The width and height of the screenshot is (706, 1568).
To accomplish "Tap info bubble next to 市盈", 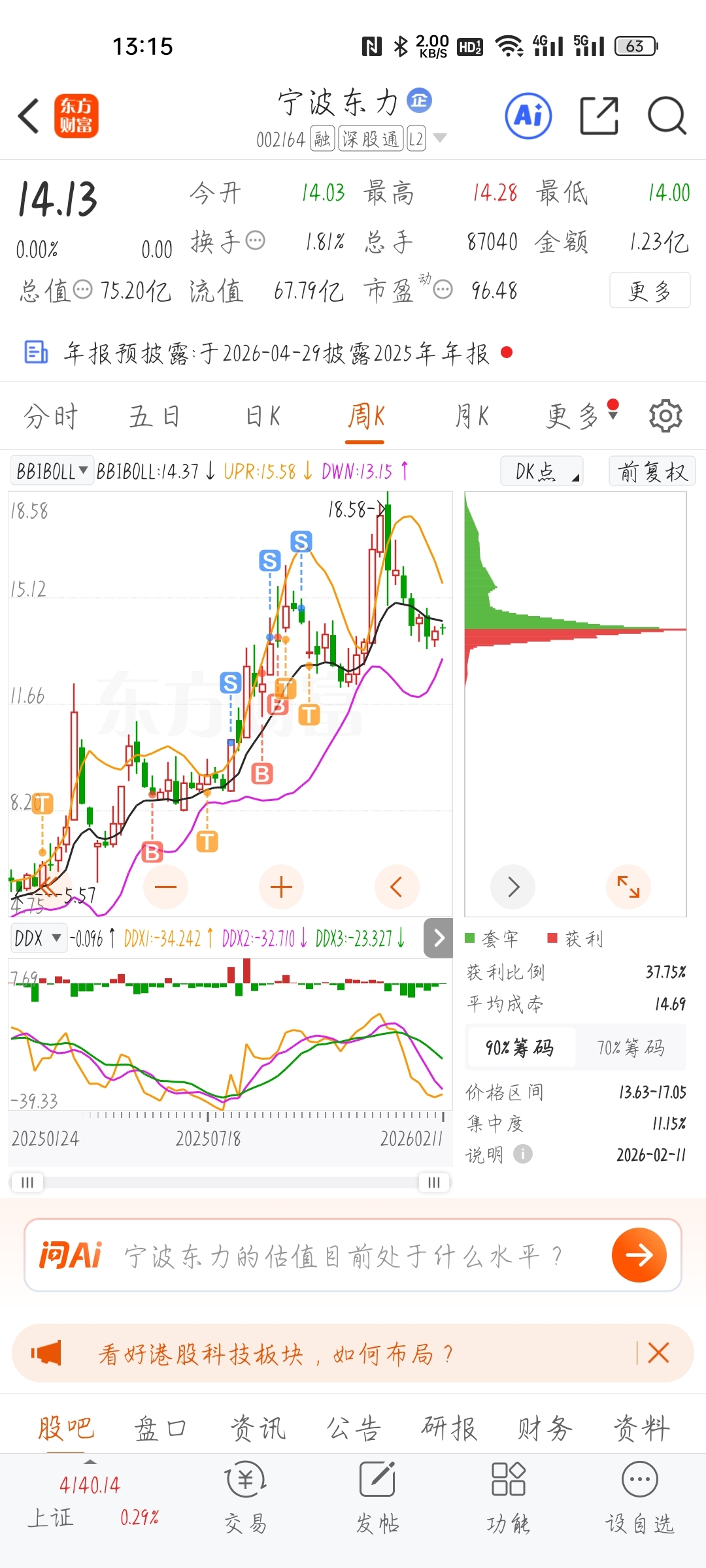I will point(443,289).
